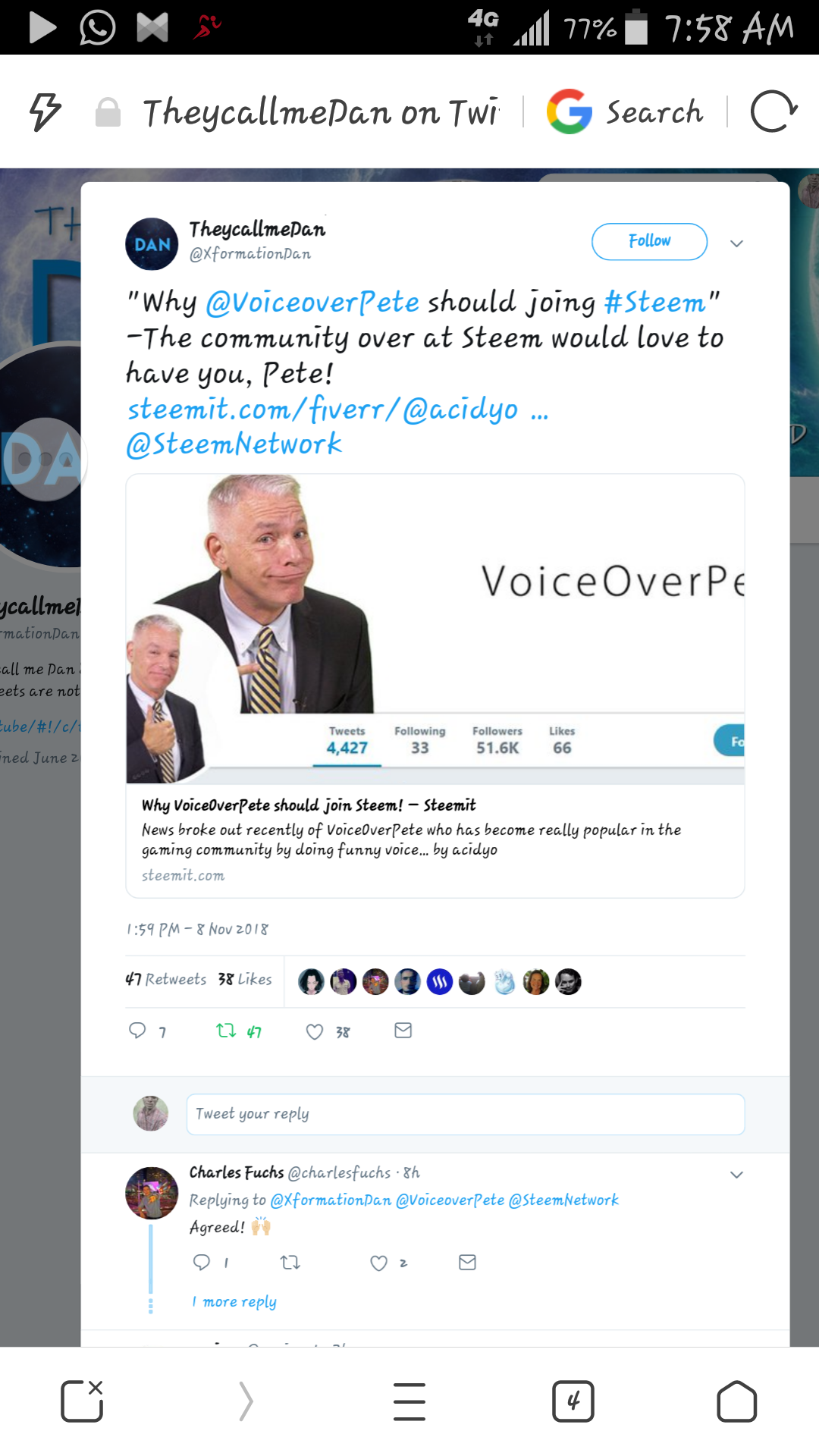Expand 1 more reply thread

click(234, 1301)
